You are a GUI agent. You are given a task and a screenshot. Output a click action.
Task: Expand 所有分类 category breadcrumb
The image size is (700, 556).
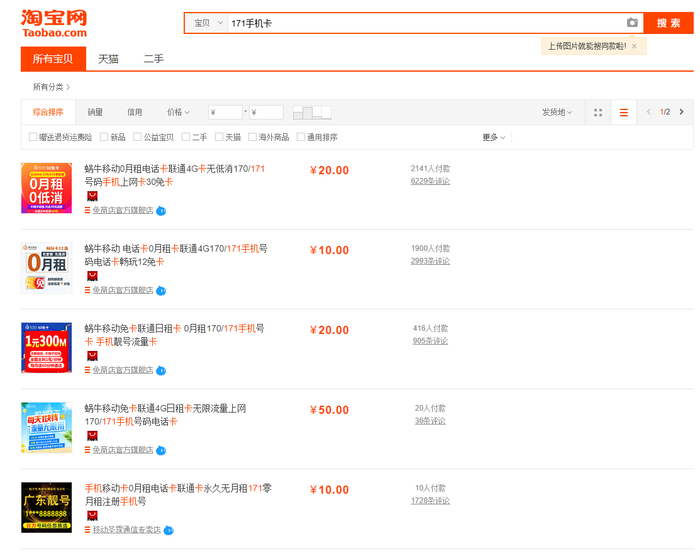coord(51,87)
